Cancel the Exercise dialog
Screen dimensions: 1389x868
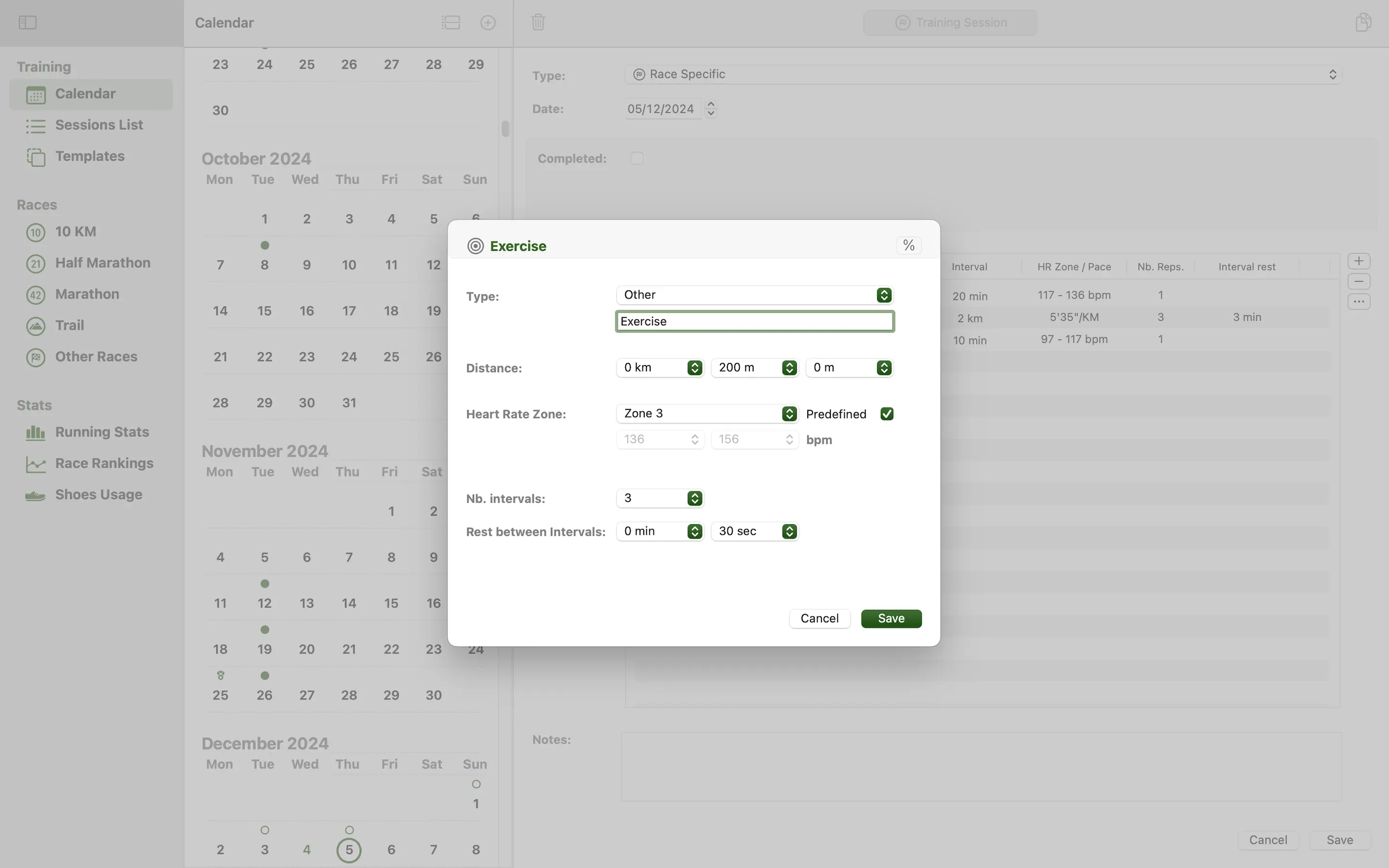(x=819, y=618)
